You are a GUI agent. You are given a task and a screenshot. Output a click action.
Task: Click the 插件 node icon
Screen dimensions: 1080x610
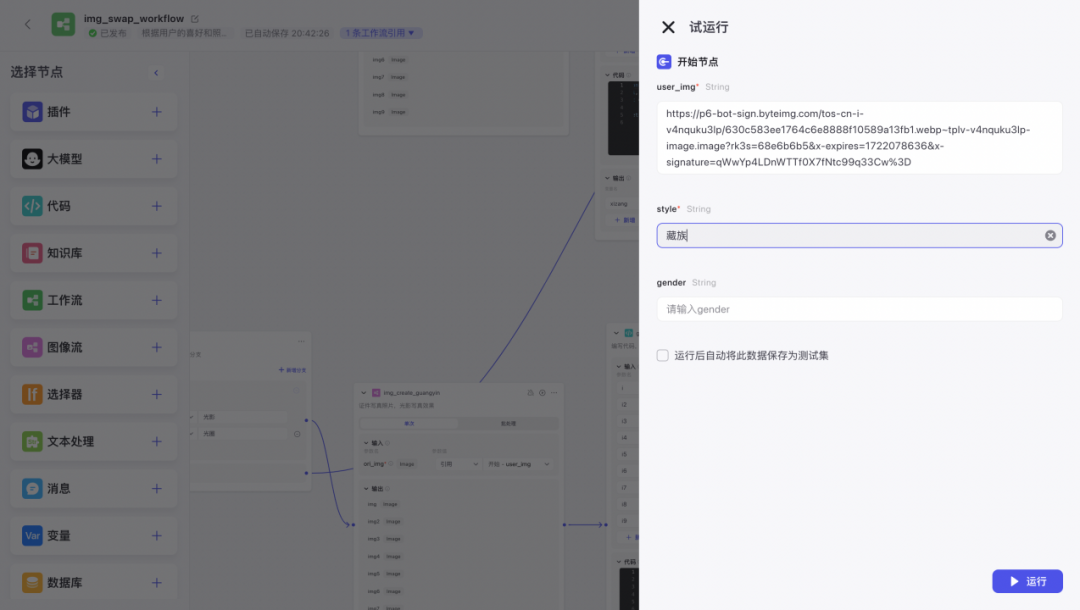tap(32, 112)
